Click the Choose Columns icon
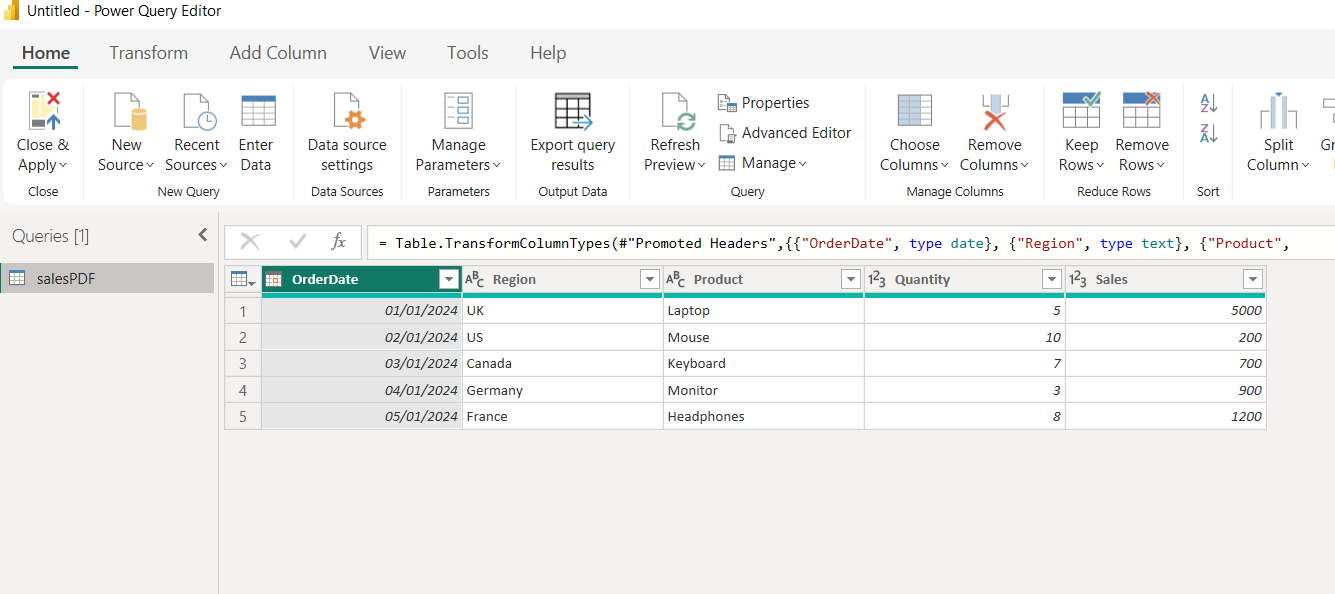Viewport: 1335px width, 594px height. 914,112
